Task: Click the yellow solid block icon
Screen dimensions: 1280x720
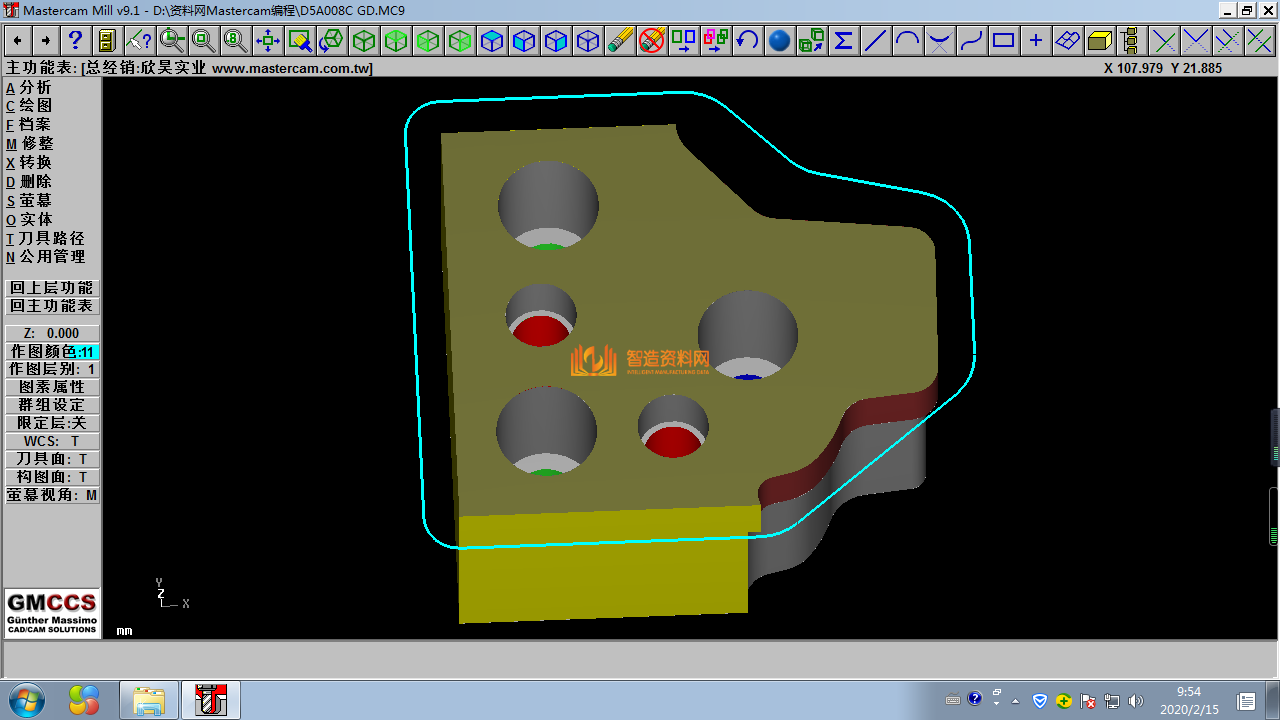Action: tap(1099, 41)
